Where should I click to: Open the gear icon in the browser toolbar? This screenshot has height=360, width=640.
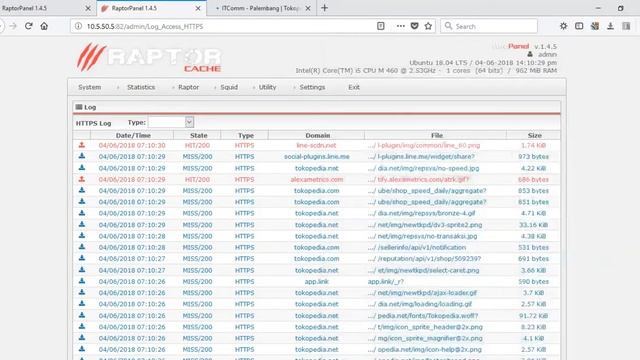[x=563, y=26]
